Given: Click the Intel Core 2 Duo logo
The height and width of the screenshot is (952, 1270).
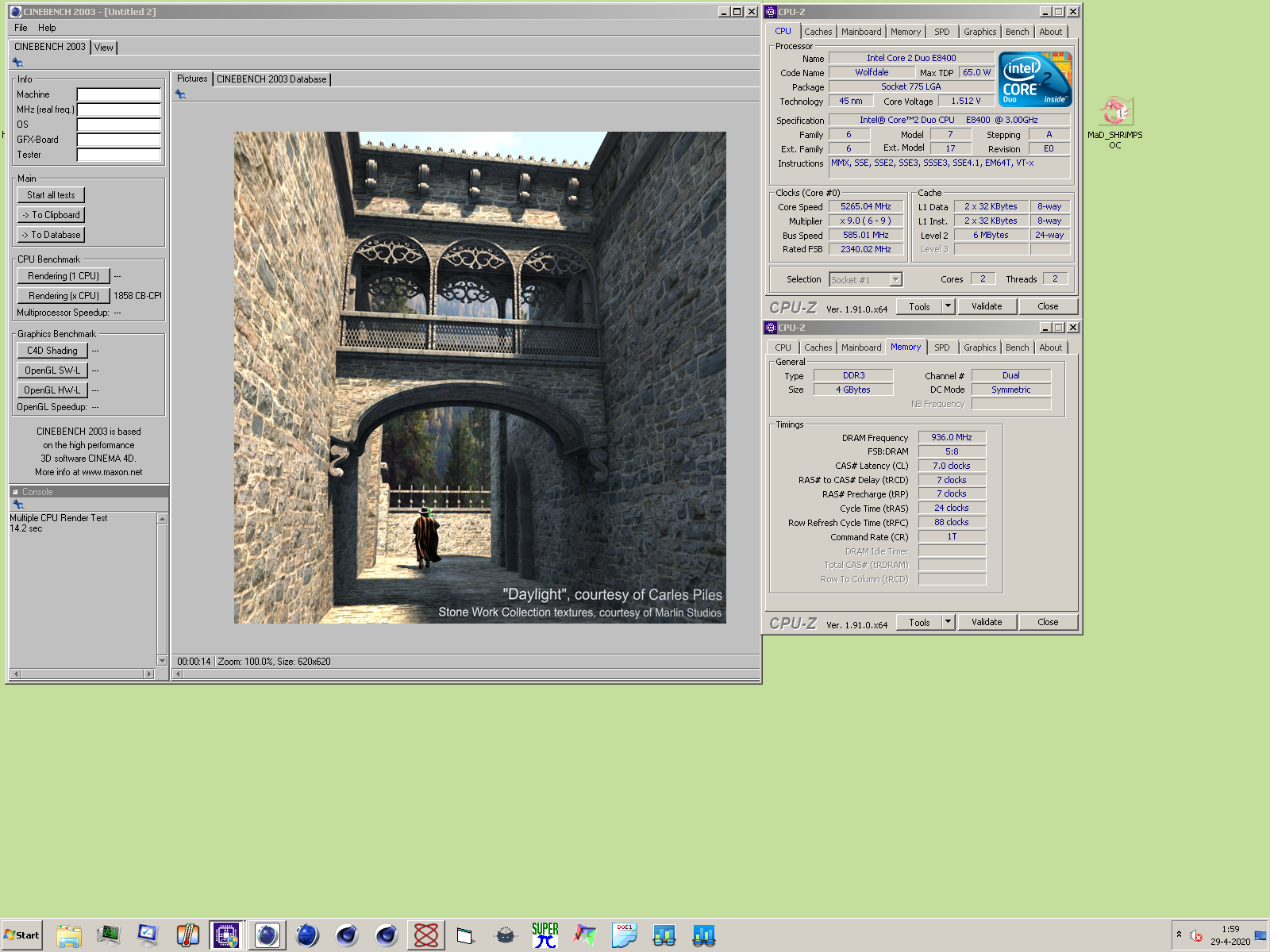Looking at the screenshot, I should [x=1035, y=79].
